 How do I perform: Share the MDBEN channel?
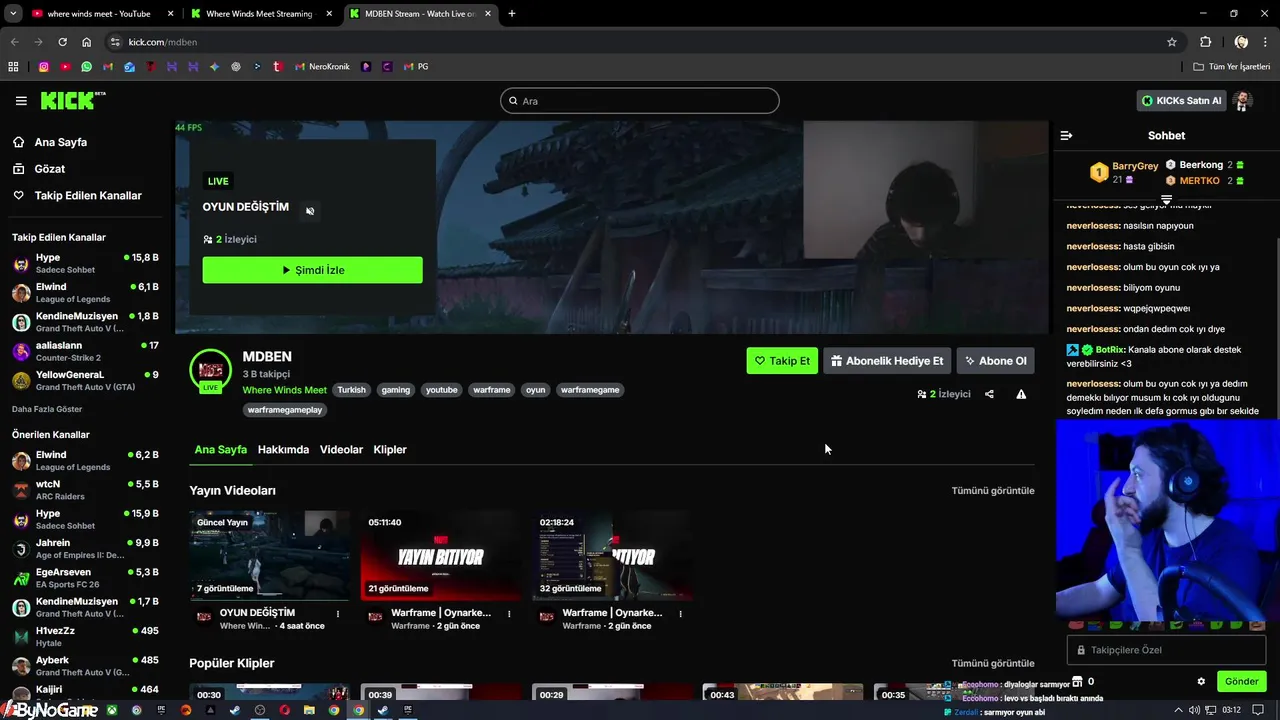989,394
